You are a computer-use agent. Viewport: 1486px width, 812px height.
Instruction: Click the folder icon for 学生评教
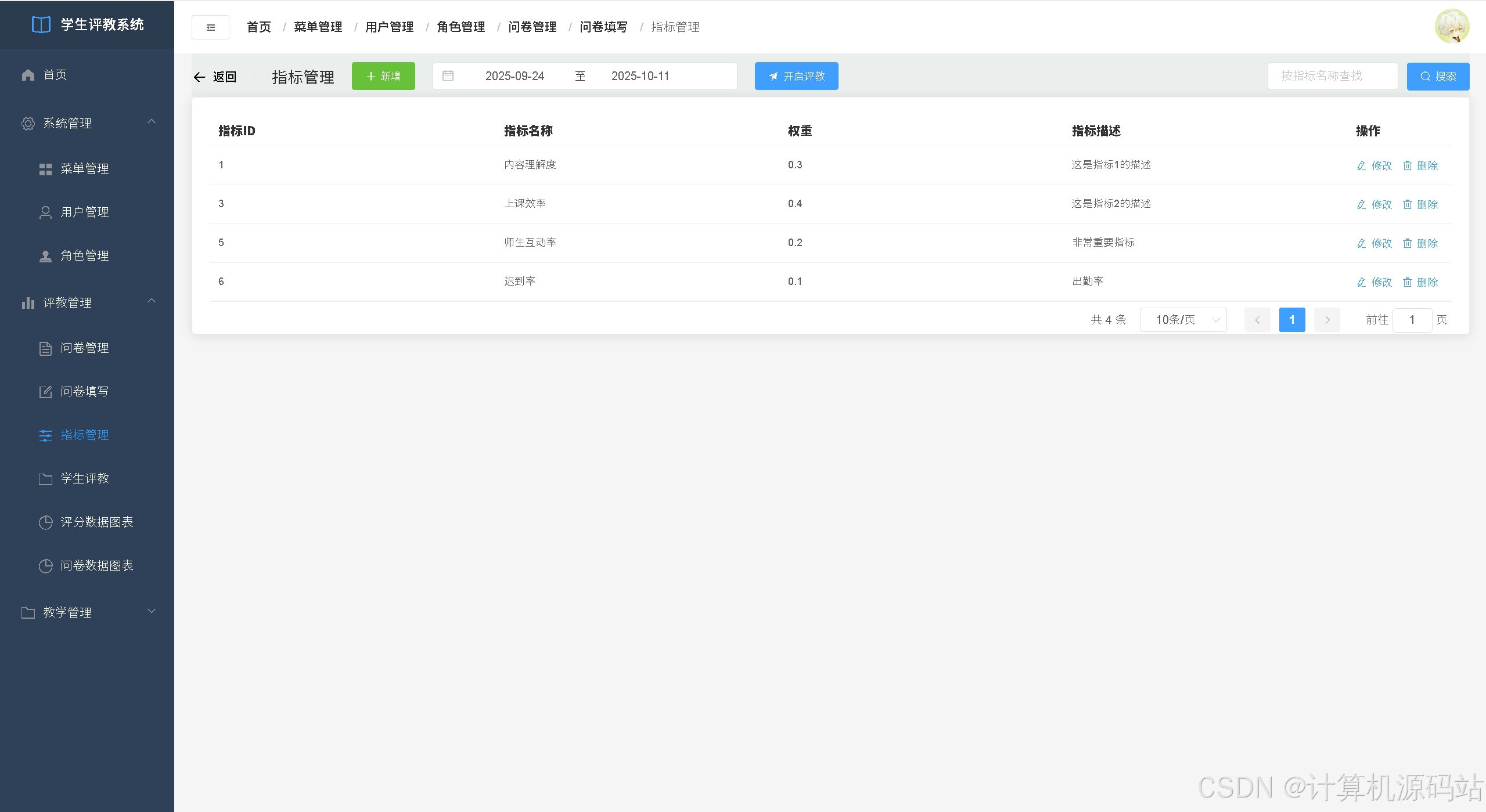point(45,479)
